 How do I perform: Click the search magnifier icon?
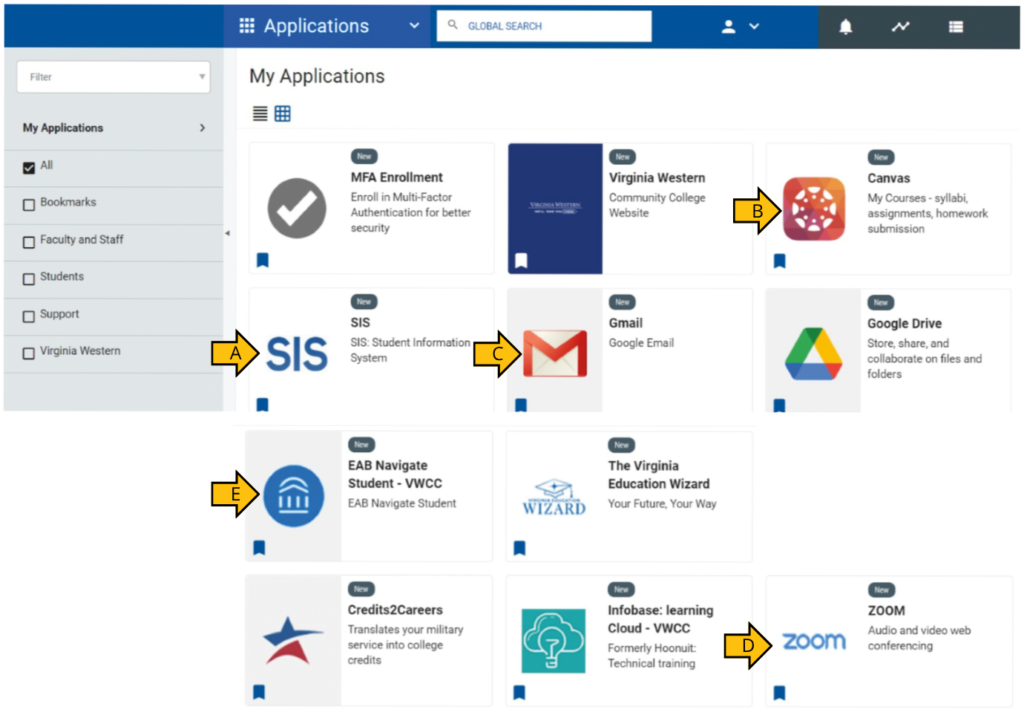[x=452, y=25]
